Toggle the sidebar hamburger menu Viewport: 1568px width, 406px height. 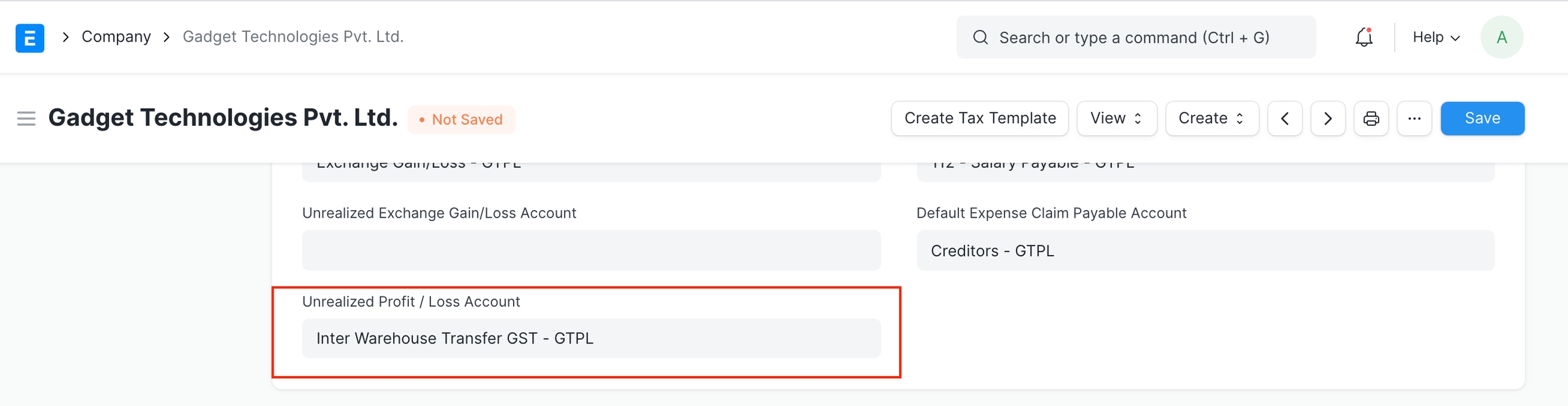click(x=26, y=119)
